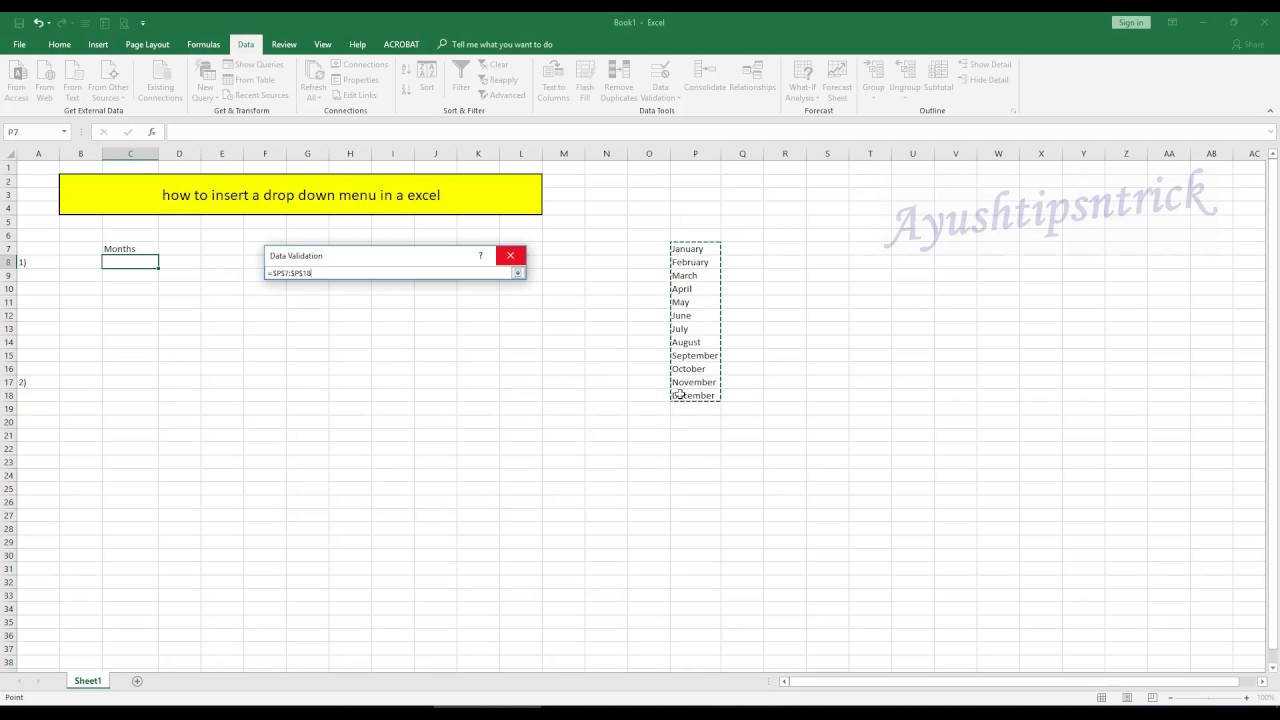Screen dimensions: 1280x720
Task: Click Remove Duplicates icon
Action: (619, 81)
